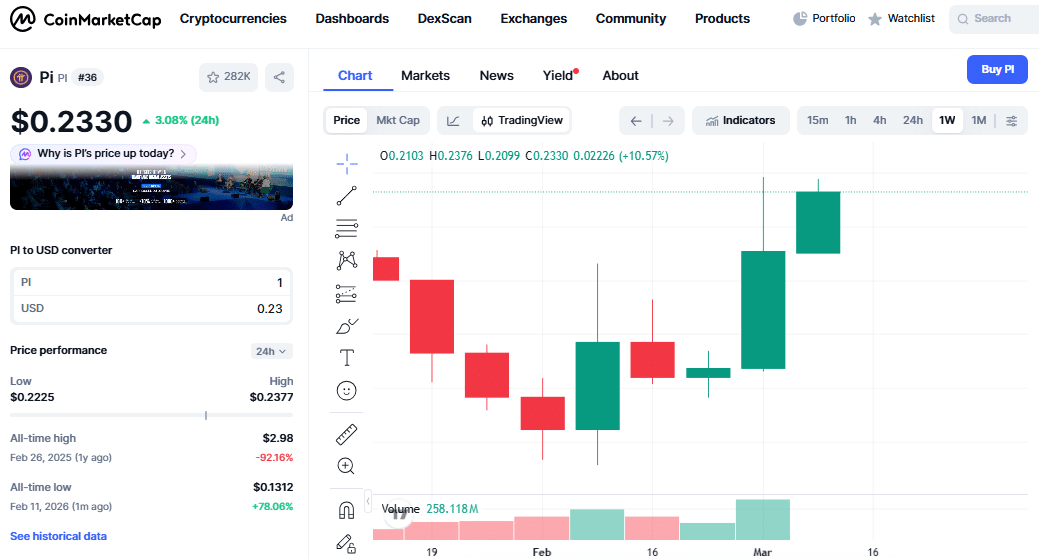Click the CoinMarketCap logo
Viewport: 1039px width, 559px height.
[x=85, y=19]
